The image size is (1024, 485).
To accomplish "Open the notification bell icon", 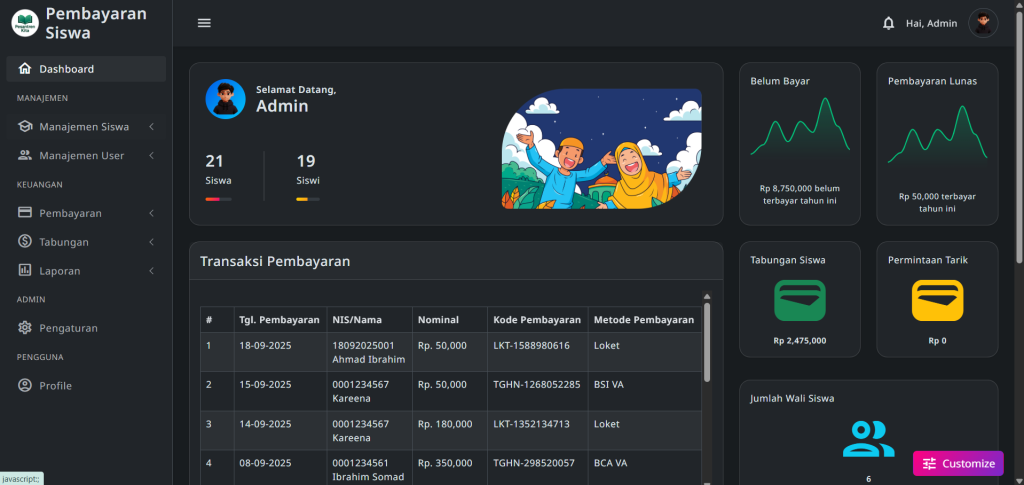I will tap(888, 23).
